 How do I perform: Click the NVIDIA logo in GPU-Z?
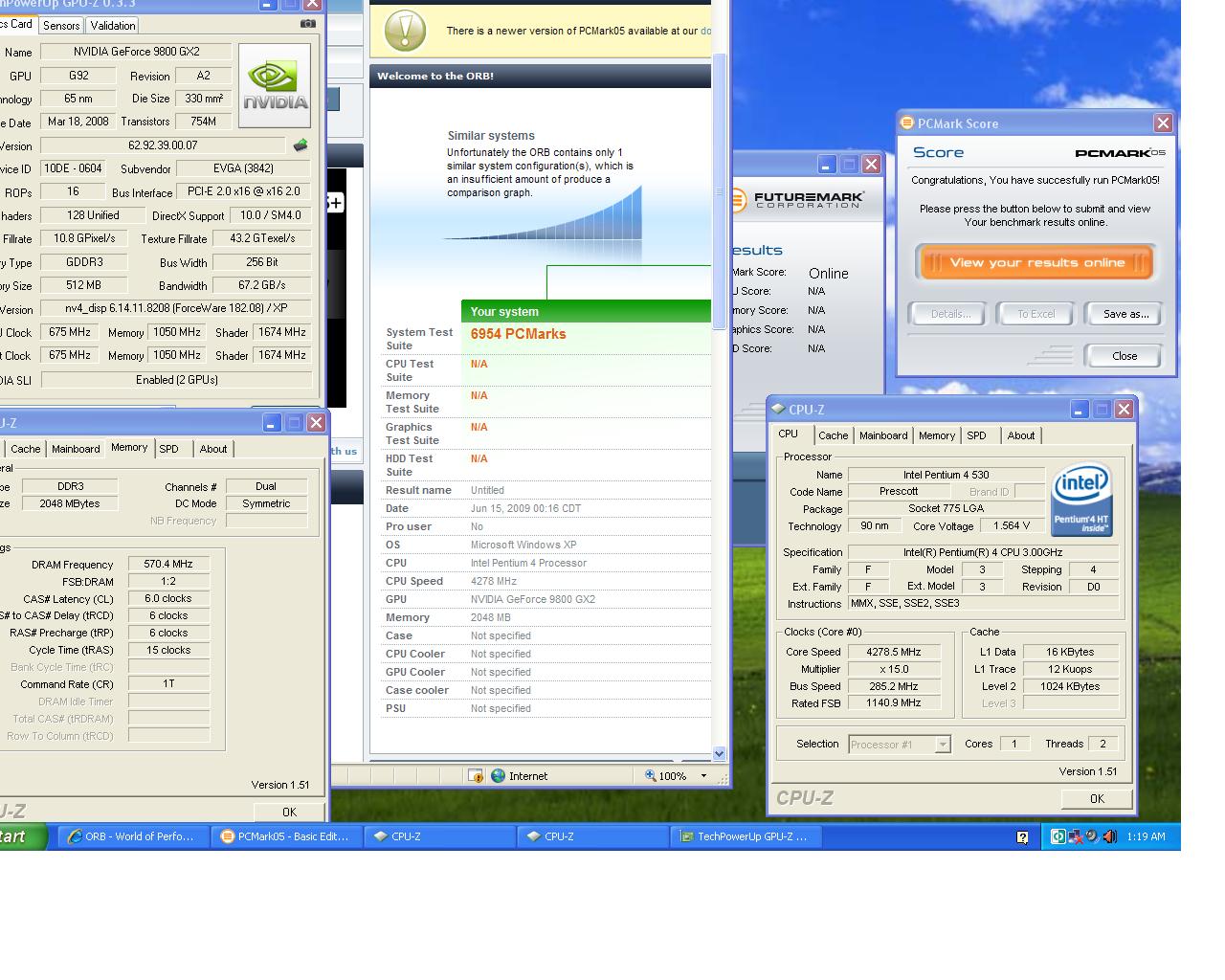click(x=275, y=85)
